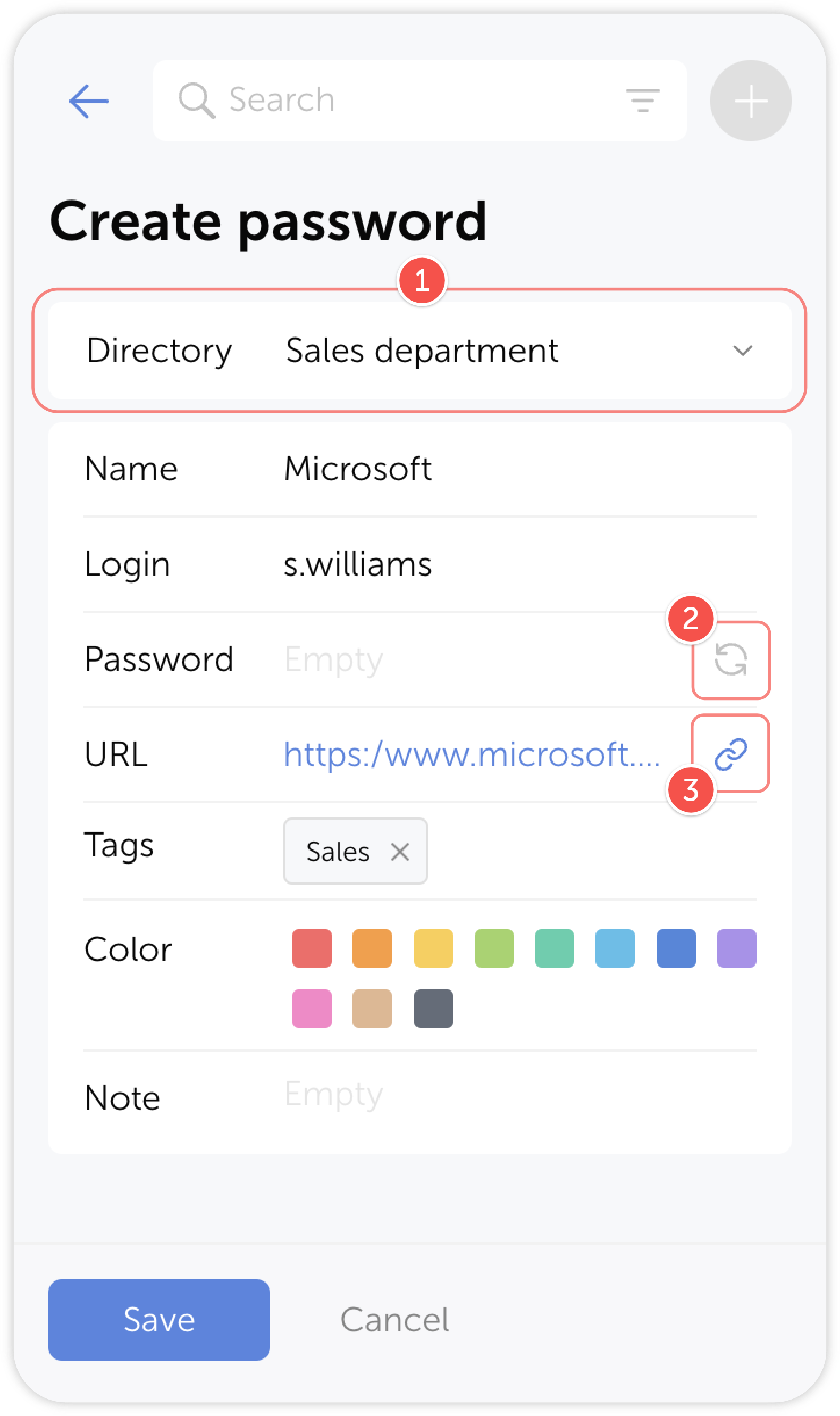Remove the Sales tag with X
Image resolution: width=840 pixels, height=1416 pixels.
point(400,852)
